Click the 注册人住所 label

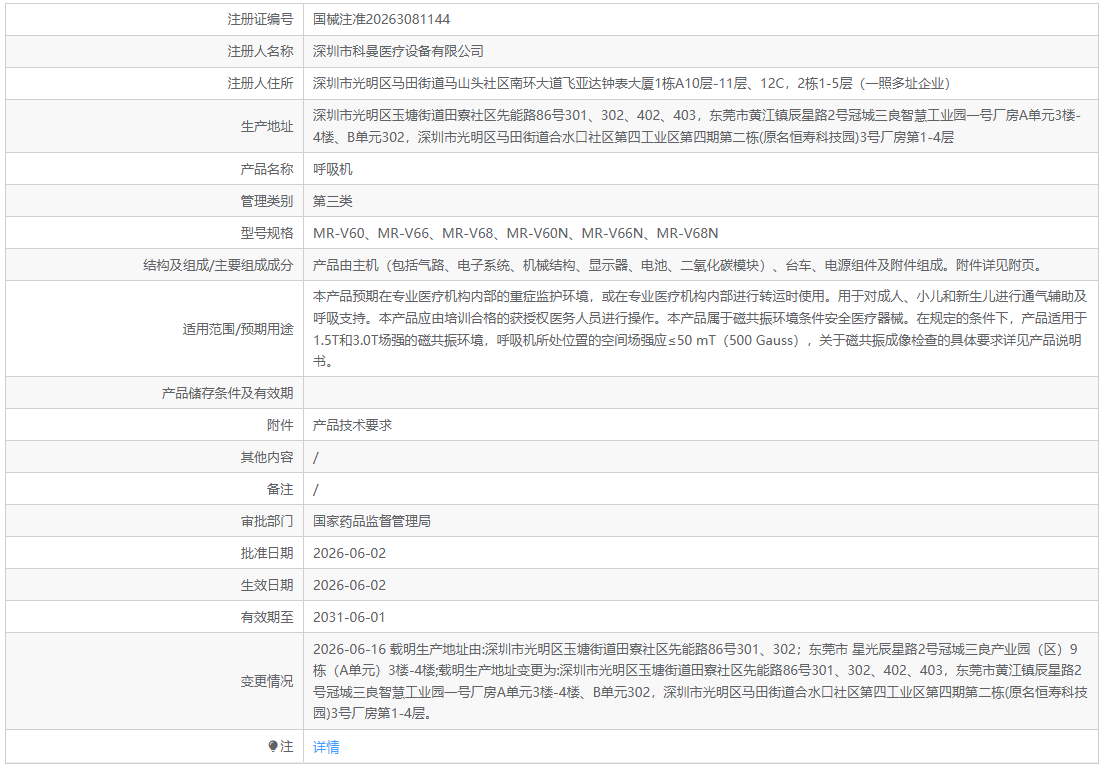tap(260, 83)
